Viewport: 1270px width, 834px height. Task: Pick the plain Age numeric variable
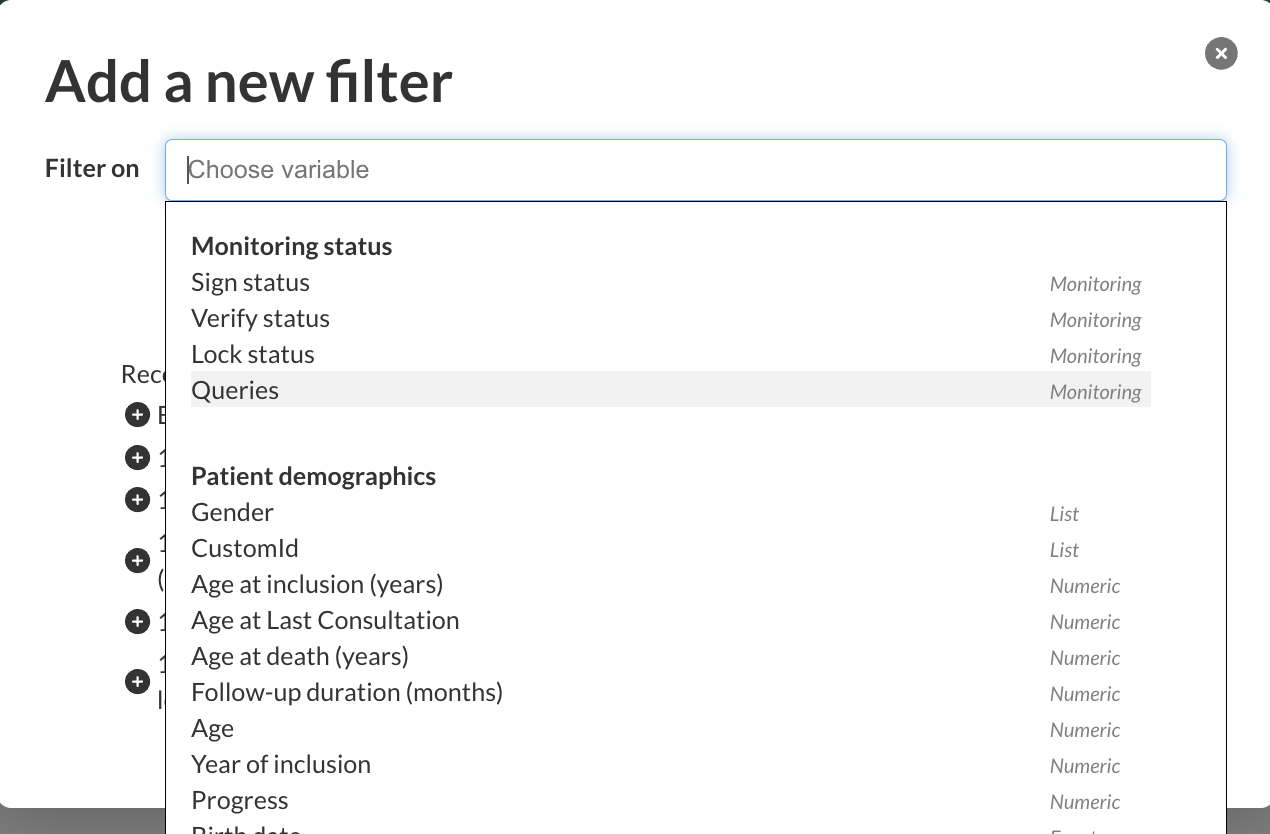[x=213, y=729]
